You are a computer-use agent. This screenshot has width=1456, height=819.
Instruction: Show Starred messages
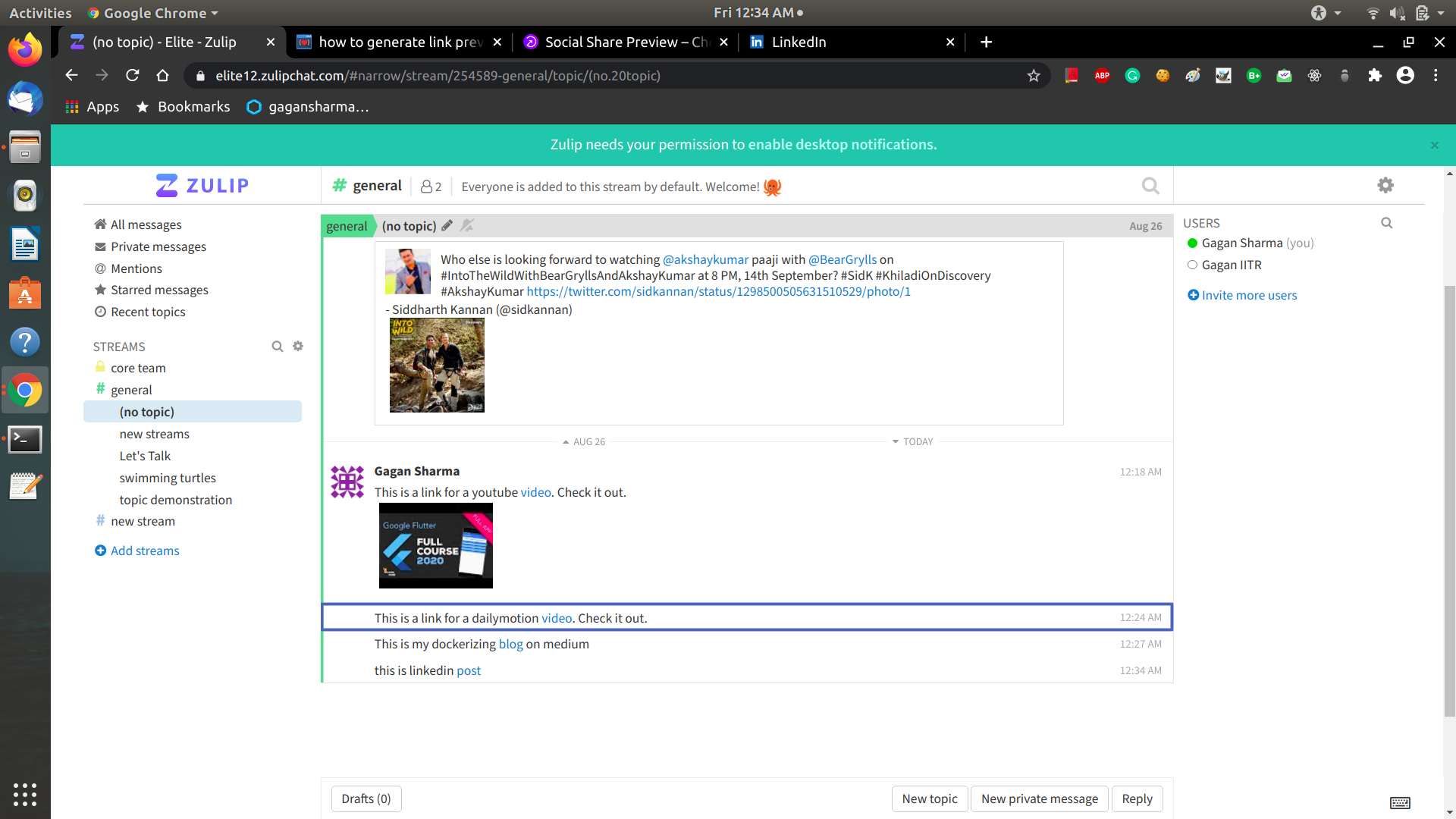click(159, 290)
